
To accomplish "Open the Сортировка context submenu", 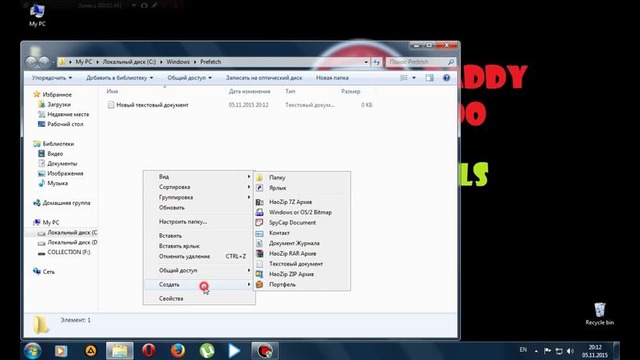I will [199, 187].
